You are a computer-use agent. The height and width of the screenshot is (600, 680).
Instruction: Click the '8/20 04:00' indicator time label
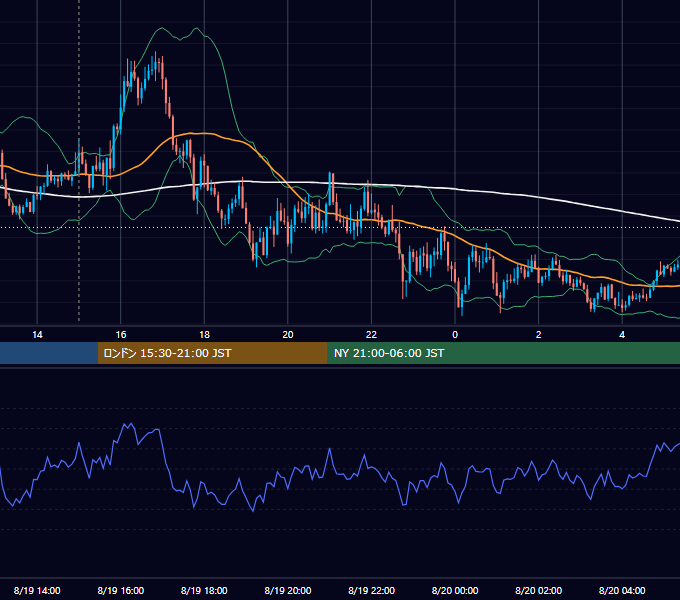pos(622,590)
